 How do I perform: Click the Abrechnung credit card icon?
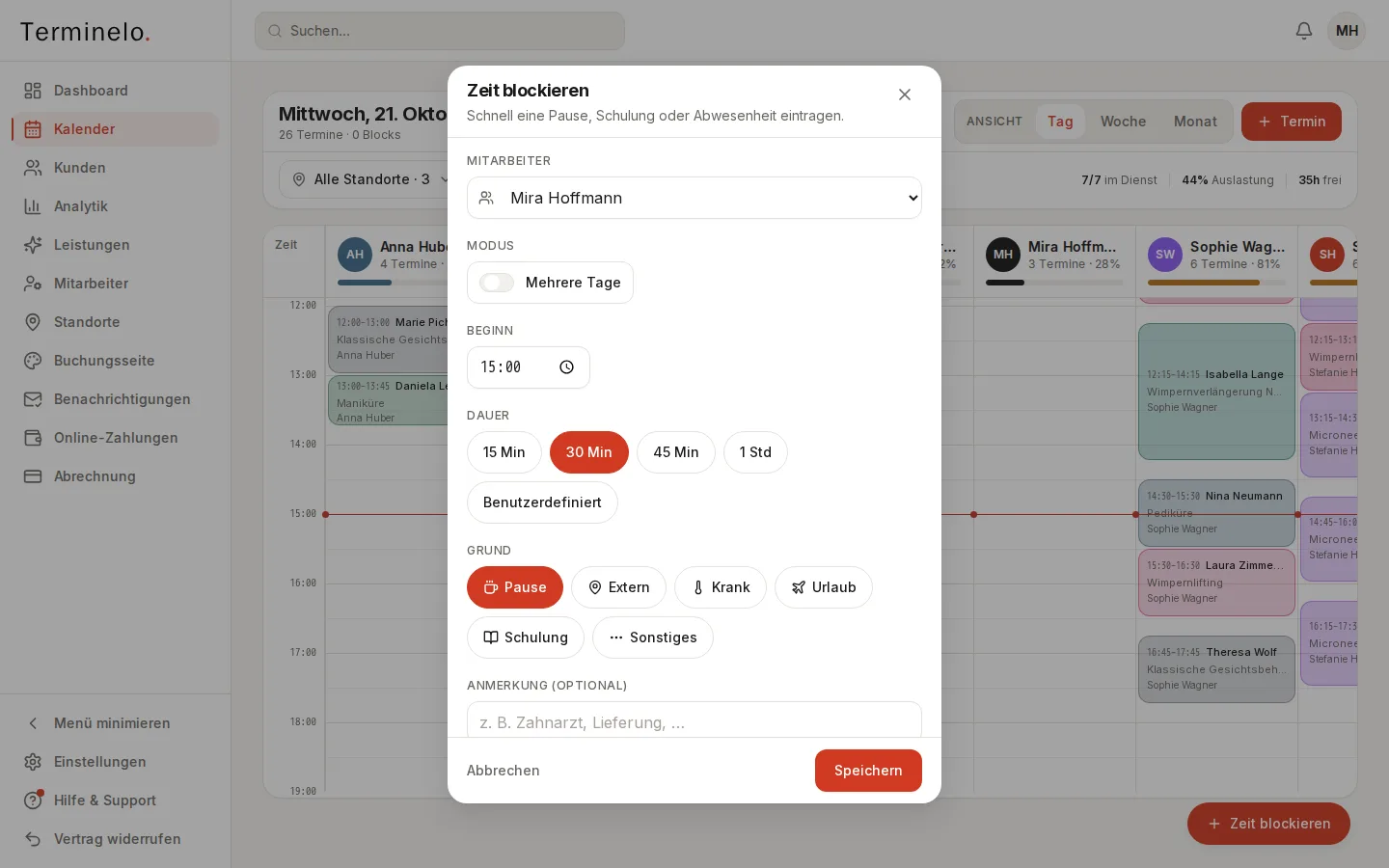[33, 476]
